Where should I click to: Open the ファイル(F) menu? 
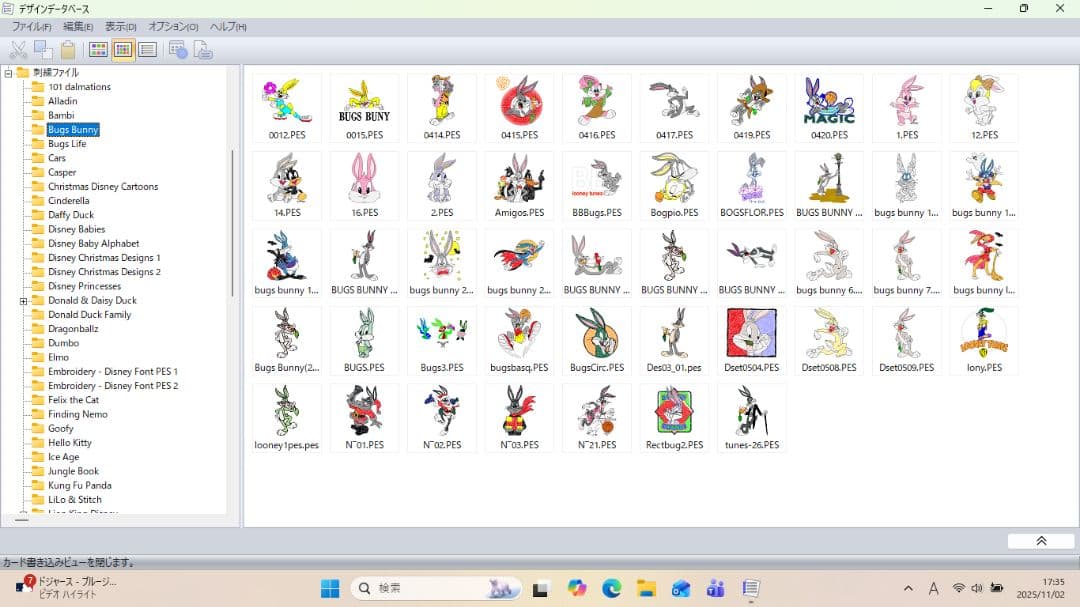pyautogui.click(x=31, y=27)
